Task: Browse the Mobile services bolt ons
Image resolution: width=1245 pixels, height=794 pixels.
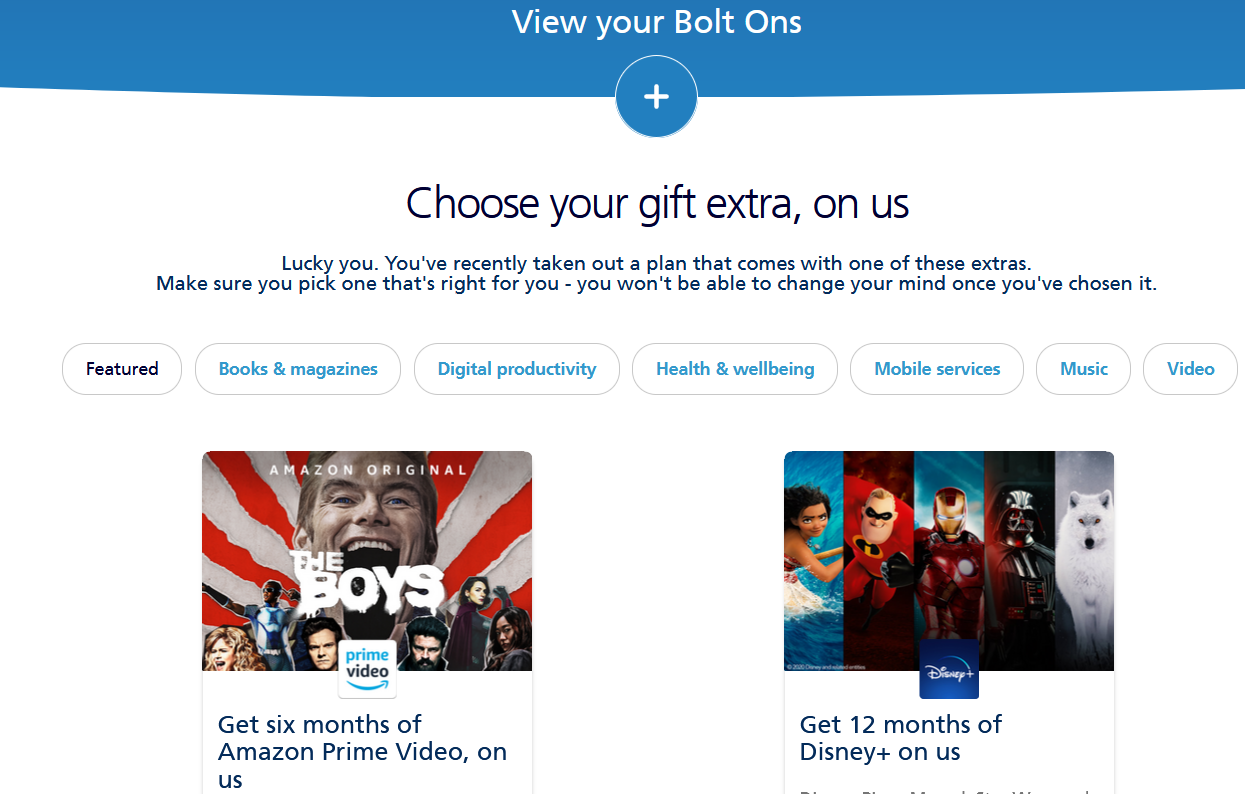Action: [936, 369]
